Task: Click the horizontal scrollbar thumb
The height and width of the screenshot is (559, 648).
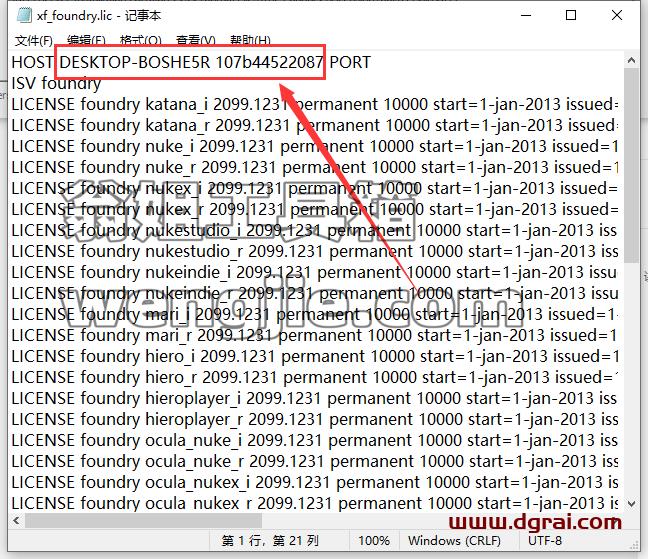Action: click(143, 520)
